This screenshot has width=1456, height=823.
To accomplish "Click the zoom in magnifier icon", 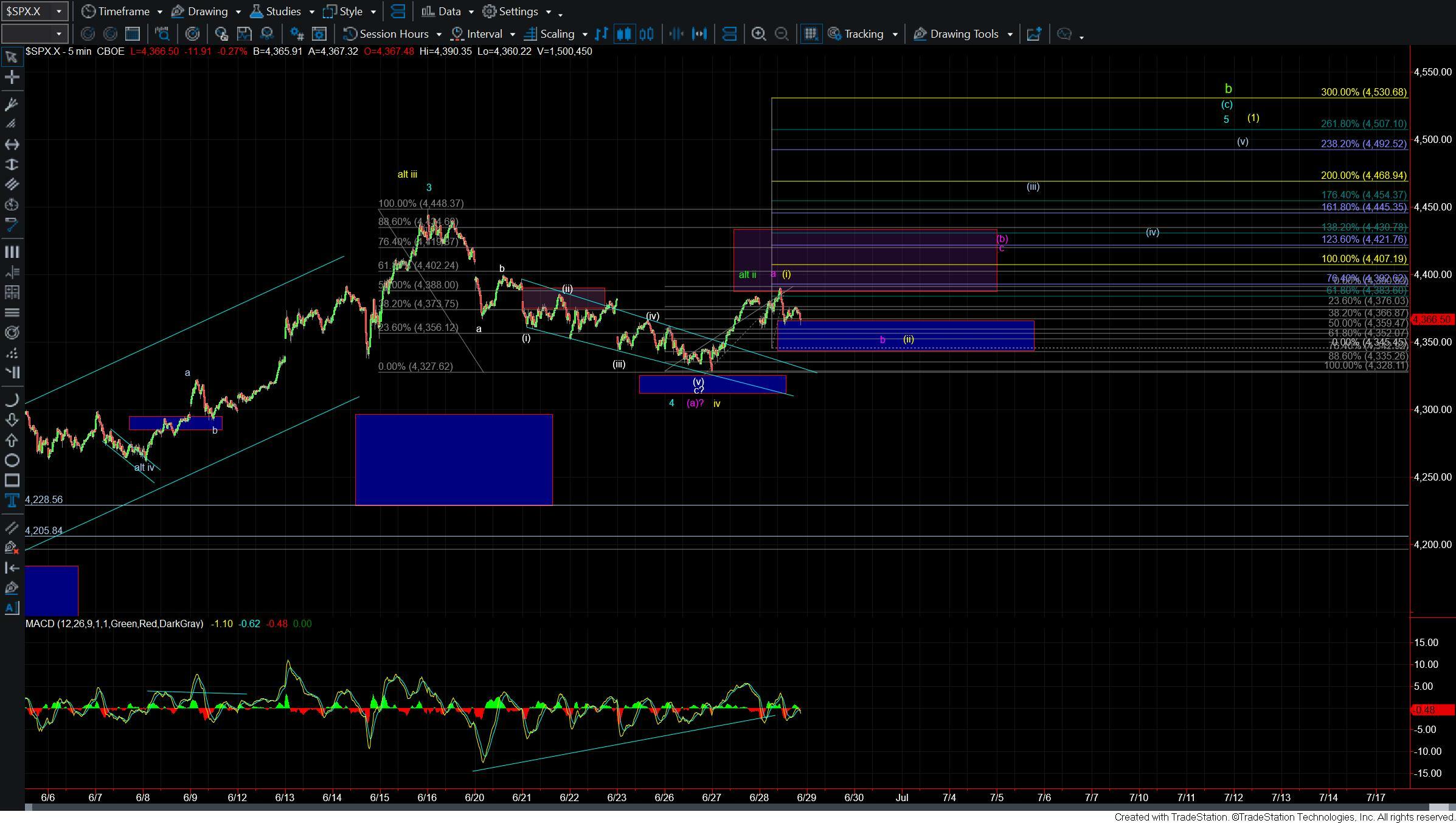I will click(758, 34).
